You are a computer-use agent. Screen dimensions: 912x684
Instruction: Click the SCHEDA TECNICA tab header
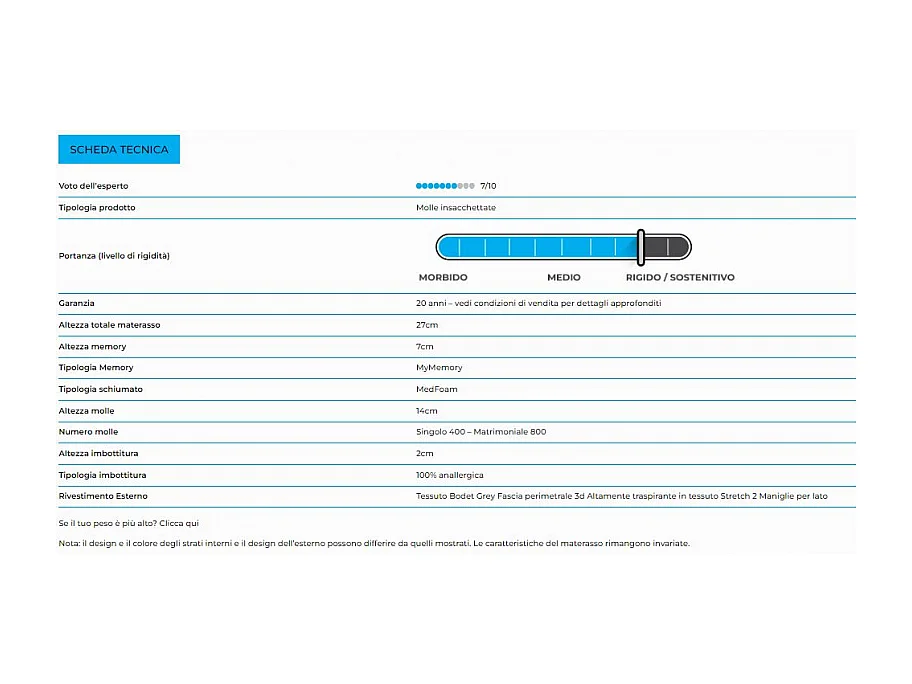(119, 150)
